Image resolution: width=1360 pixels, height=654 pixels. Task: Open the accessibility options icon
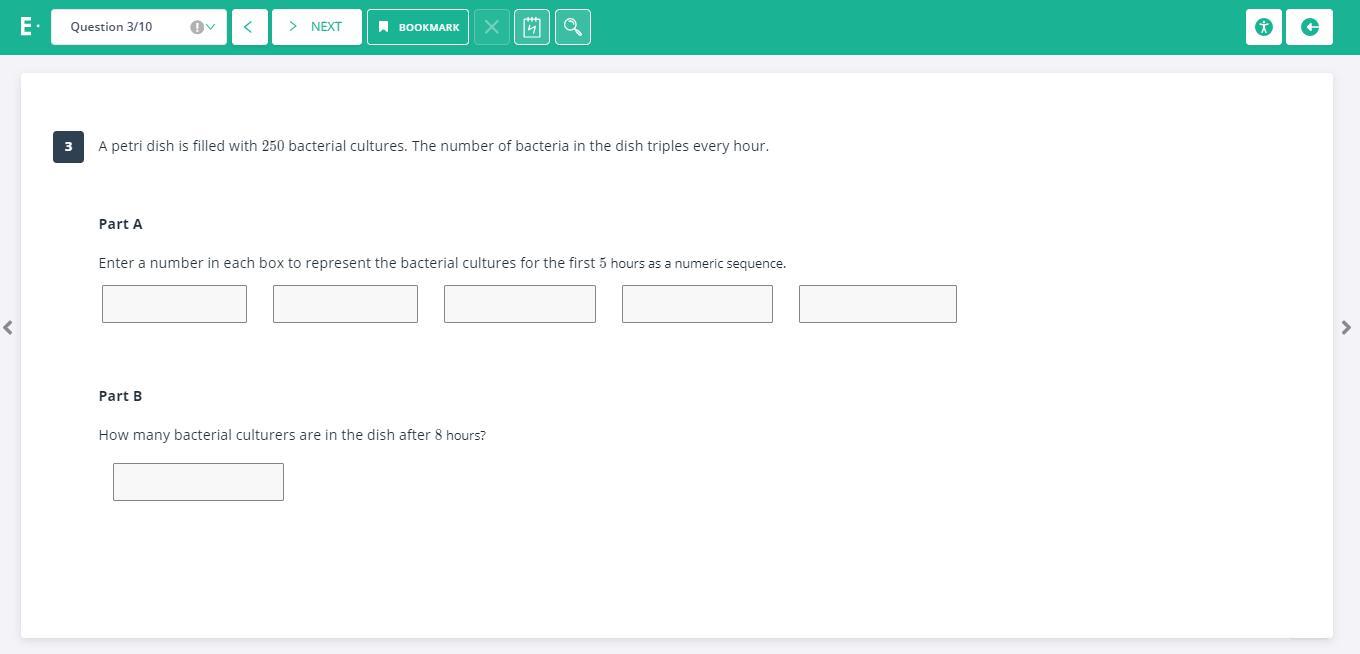tap(1264, 27)
